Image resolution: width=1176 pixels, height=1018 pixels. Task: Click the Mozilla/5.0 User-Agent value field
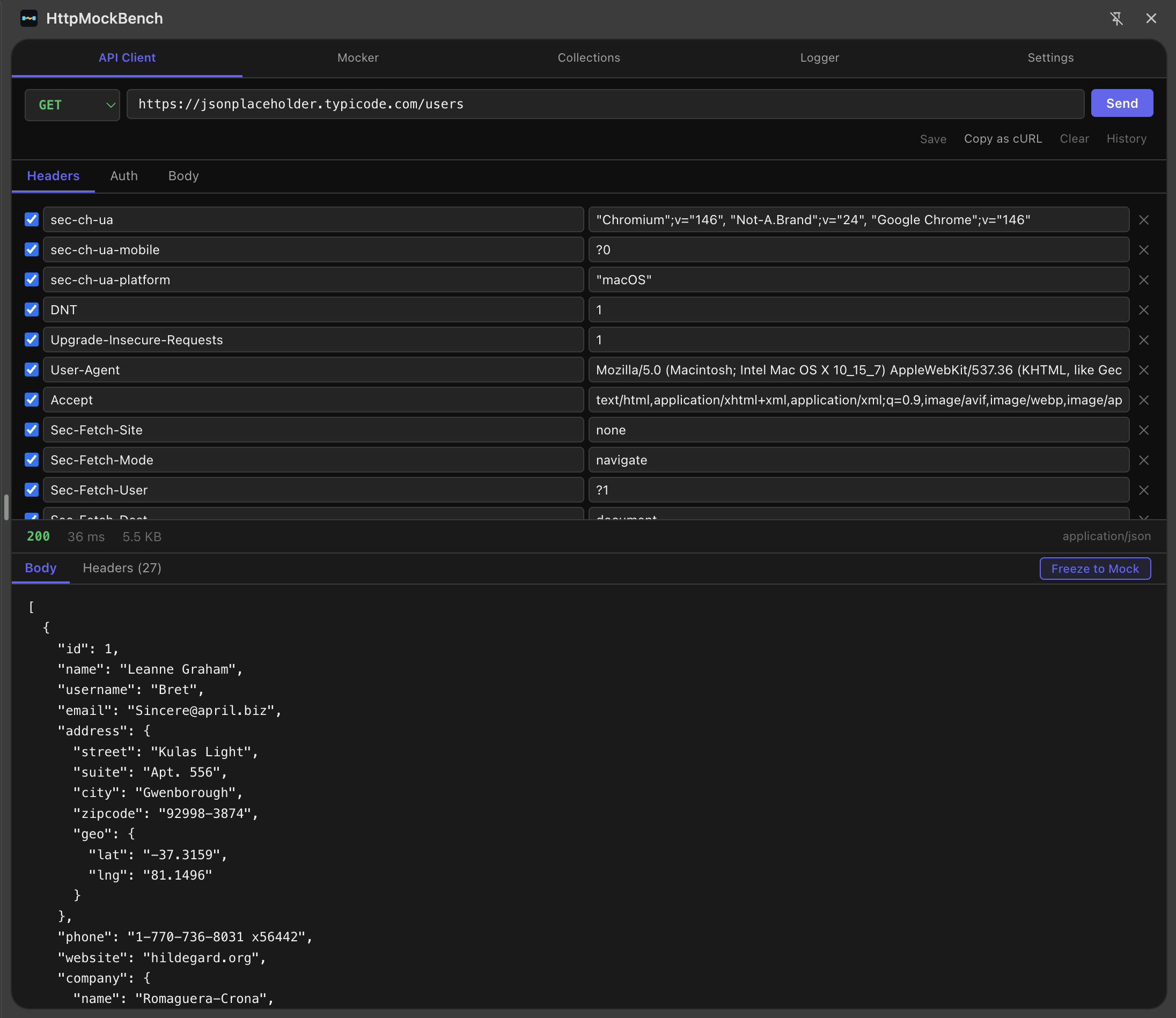[859, 371]
